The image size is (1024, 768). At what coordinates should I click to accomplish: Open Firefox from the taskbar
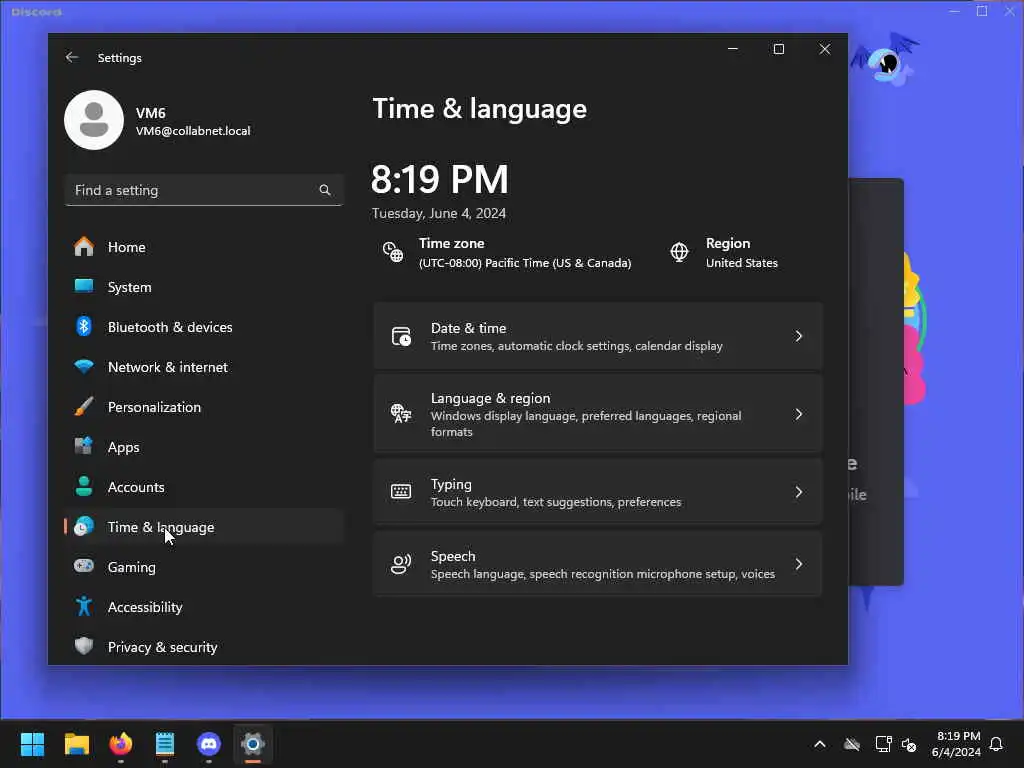pos(121,744)
